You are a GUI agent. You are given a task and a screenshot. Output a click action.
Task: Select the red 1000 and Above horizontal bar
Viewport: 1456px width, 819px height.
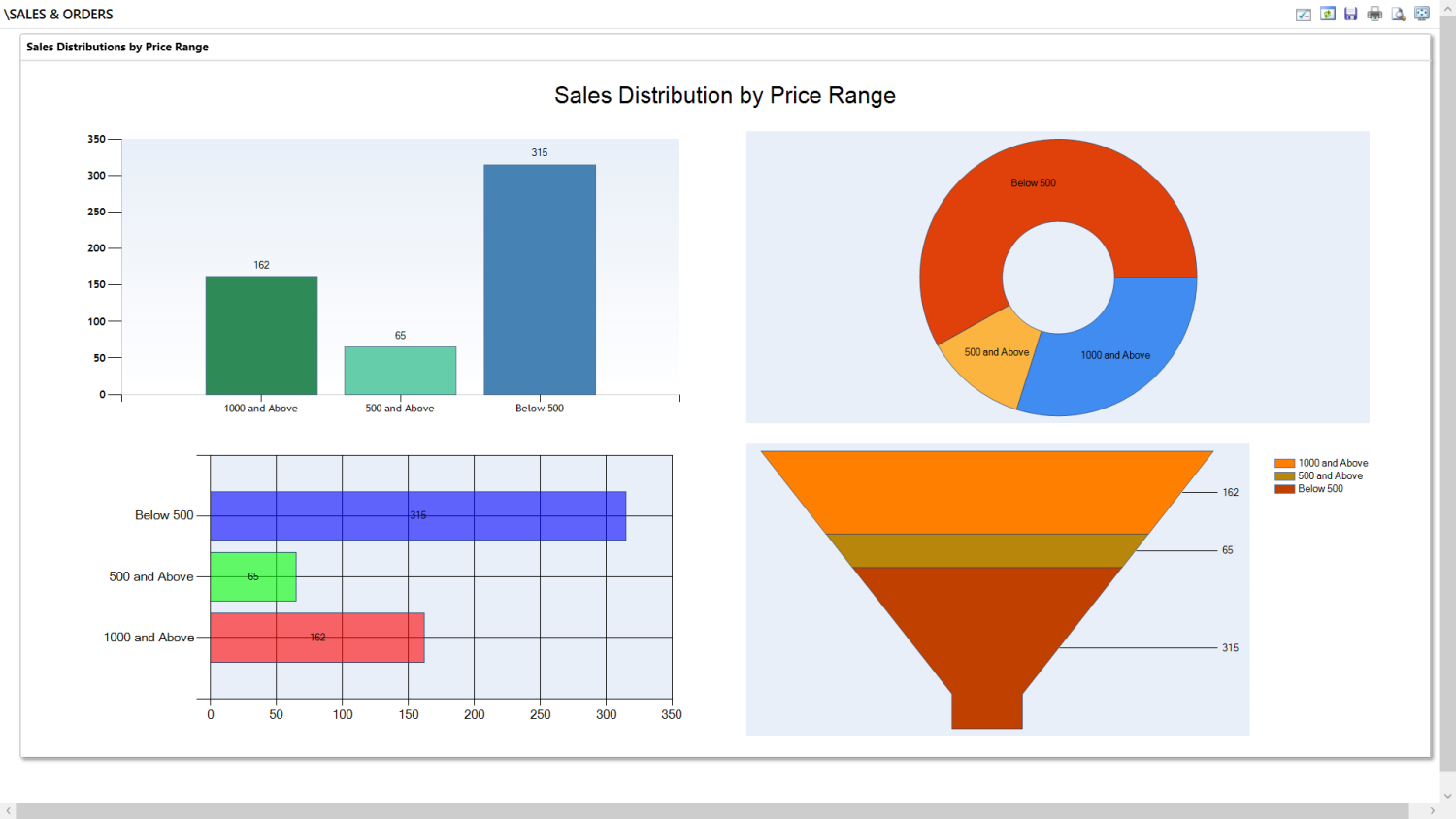click(315, 638)
